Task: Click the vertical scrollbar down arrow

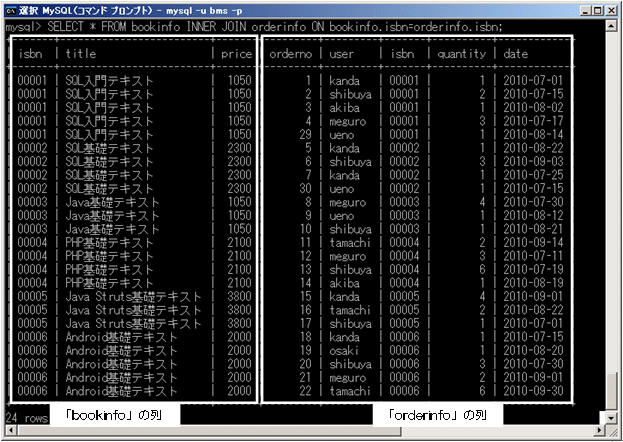Action: click(611, 418)
